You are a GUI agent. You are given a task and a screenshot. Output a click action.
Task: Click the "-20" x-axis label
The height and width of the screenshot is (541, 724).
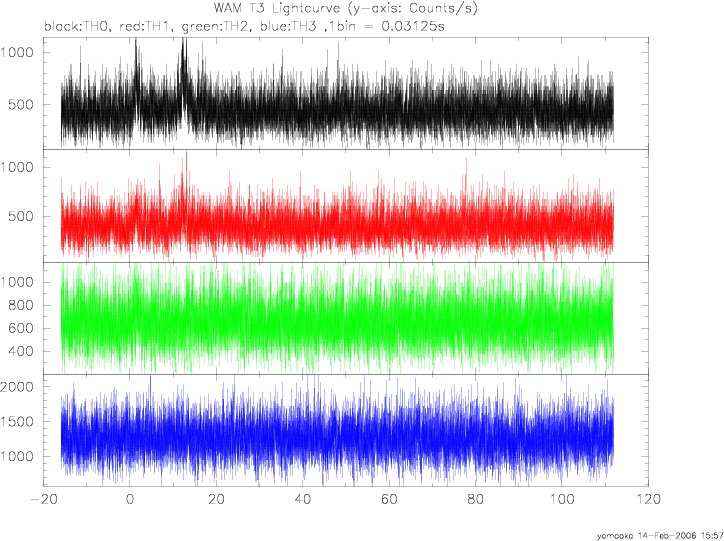pyautogui.click(x=43, y=499)
